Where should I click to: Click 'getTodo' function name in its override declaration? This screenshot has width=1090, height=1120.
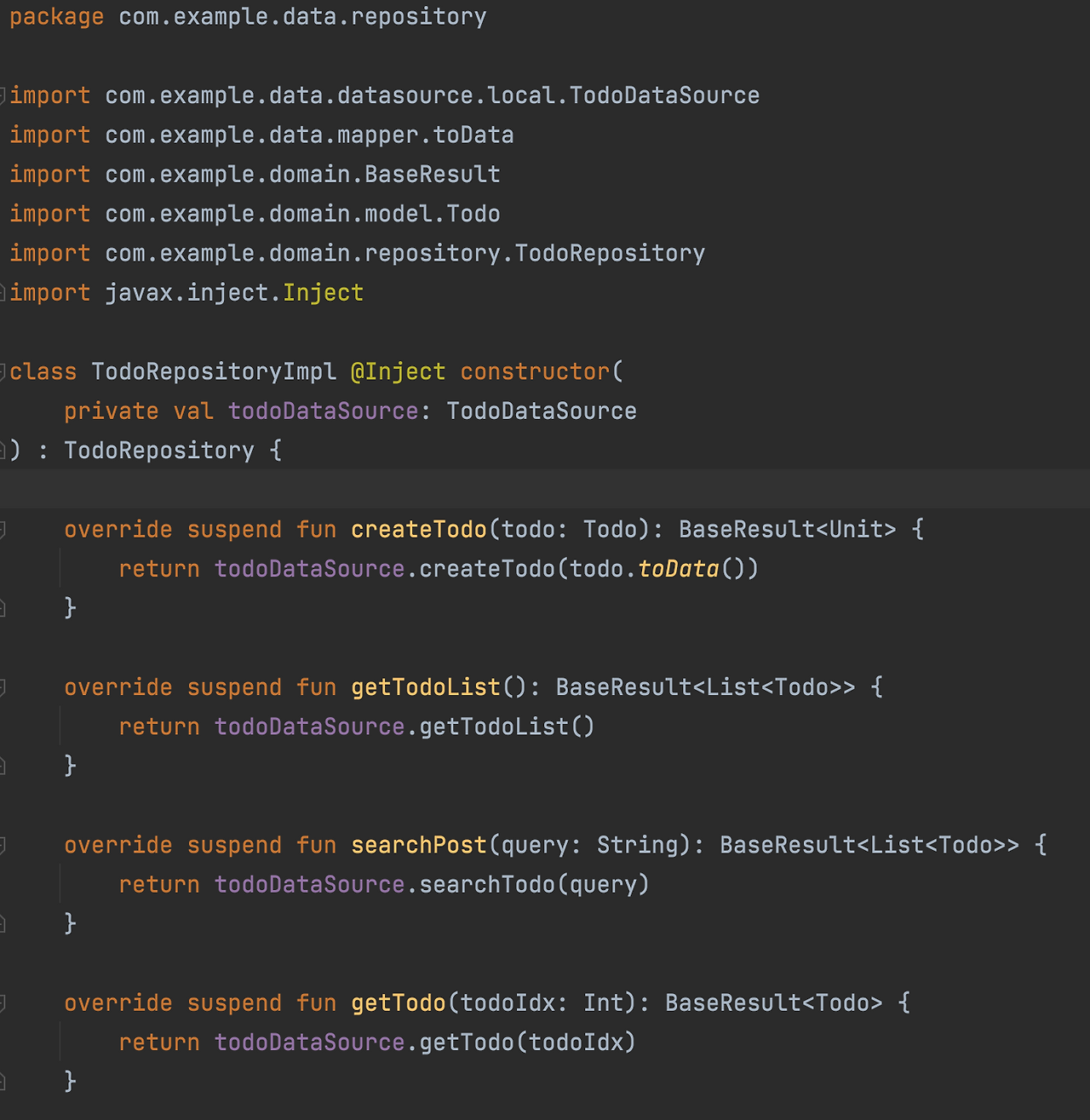[399, 1002]
